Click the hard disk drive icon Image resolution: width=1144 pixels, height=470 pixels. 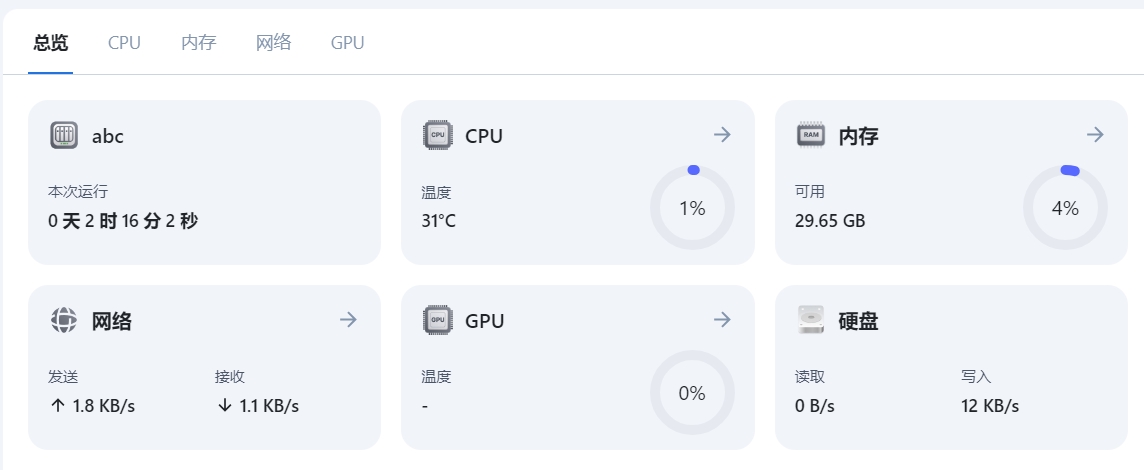pyautogui.click(x=811, y=320)
